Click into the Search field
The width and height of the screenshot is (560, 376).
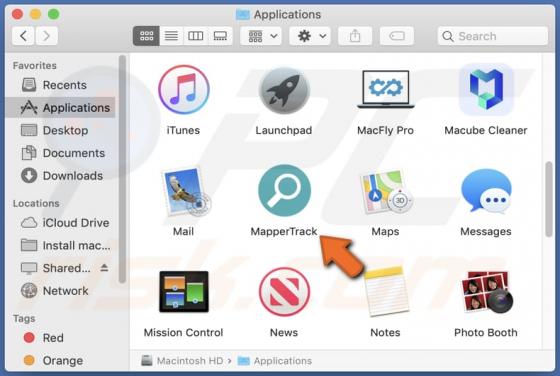click(x=492, y=36)
